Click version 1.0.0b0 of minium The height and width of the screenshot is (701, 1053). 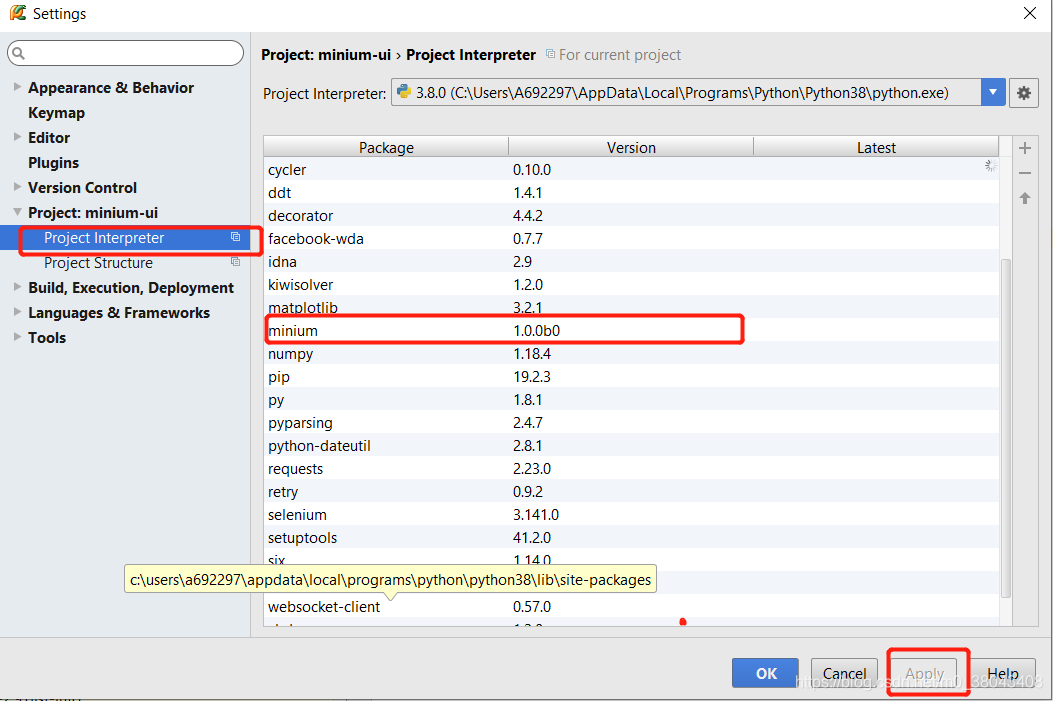[536, 330]
